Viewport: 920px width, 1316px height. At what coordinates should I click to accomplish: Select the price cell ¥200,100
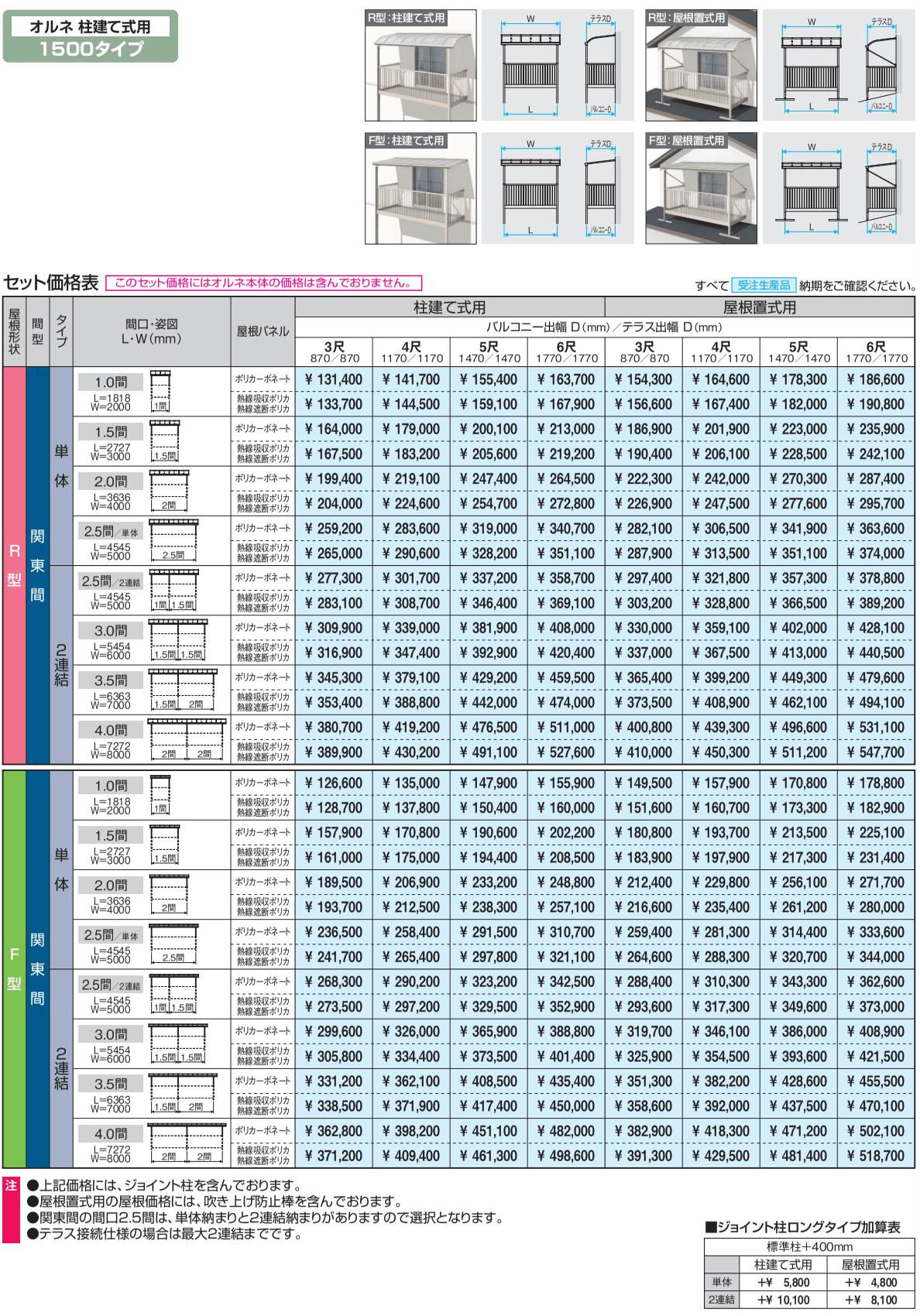click(489, 429)
